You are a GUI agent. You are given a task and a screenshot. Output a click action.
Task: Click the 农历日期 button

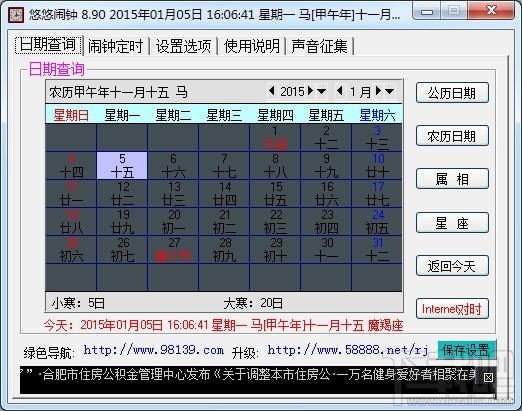tap(452, 136)
